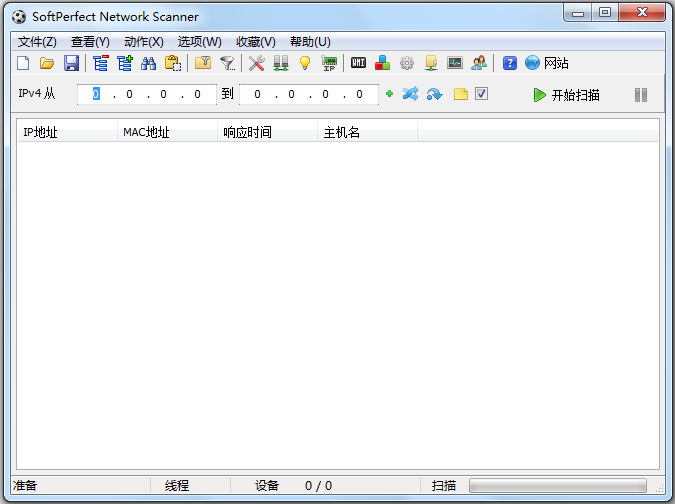Click 线程 status bar label

coord(177,485)
